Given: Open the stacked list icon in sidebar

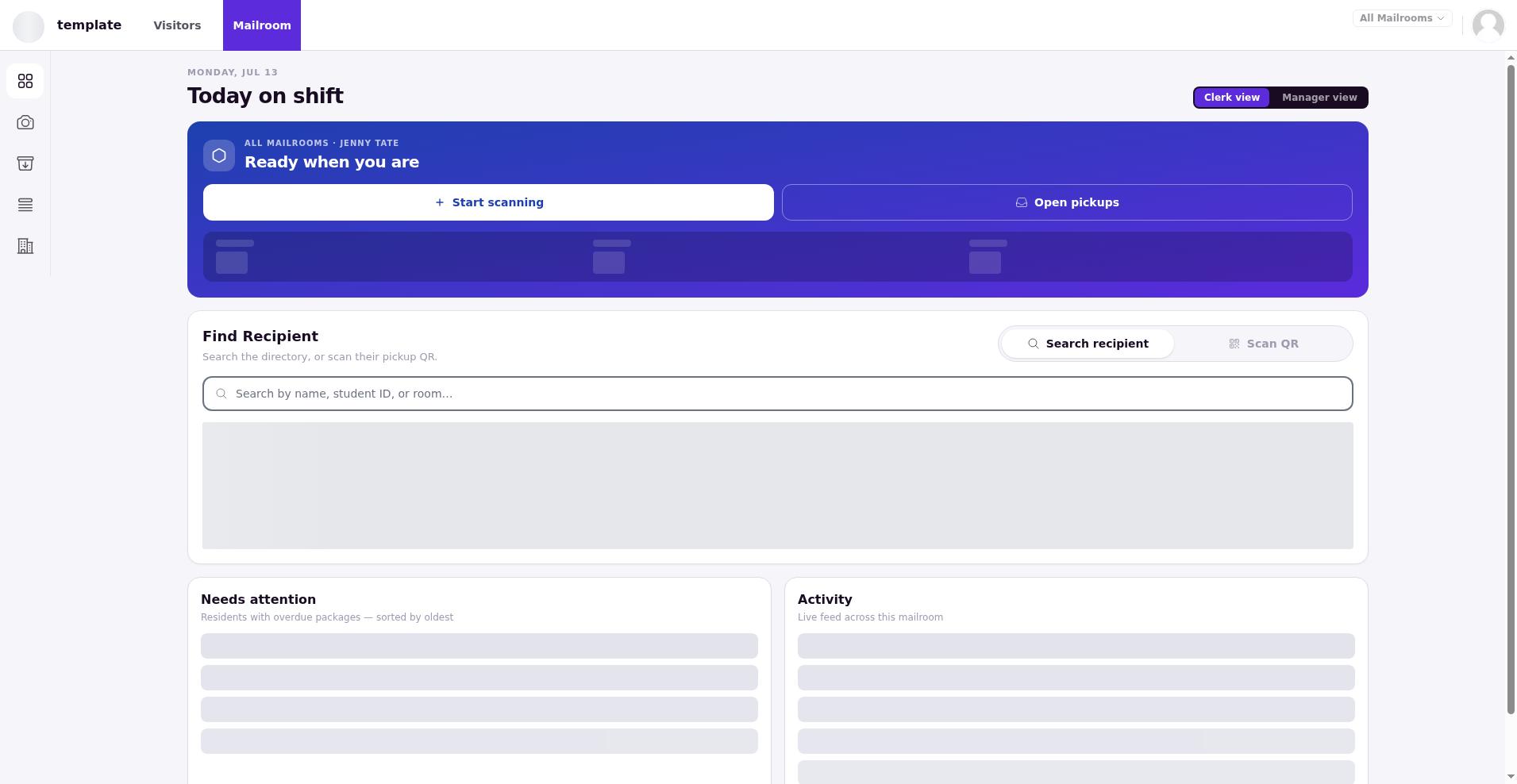Looking at the screenshot, I should coord(25,205).
